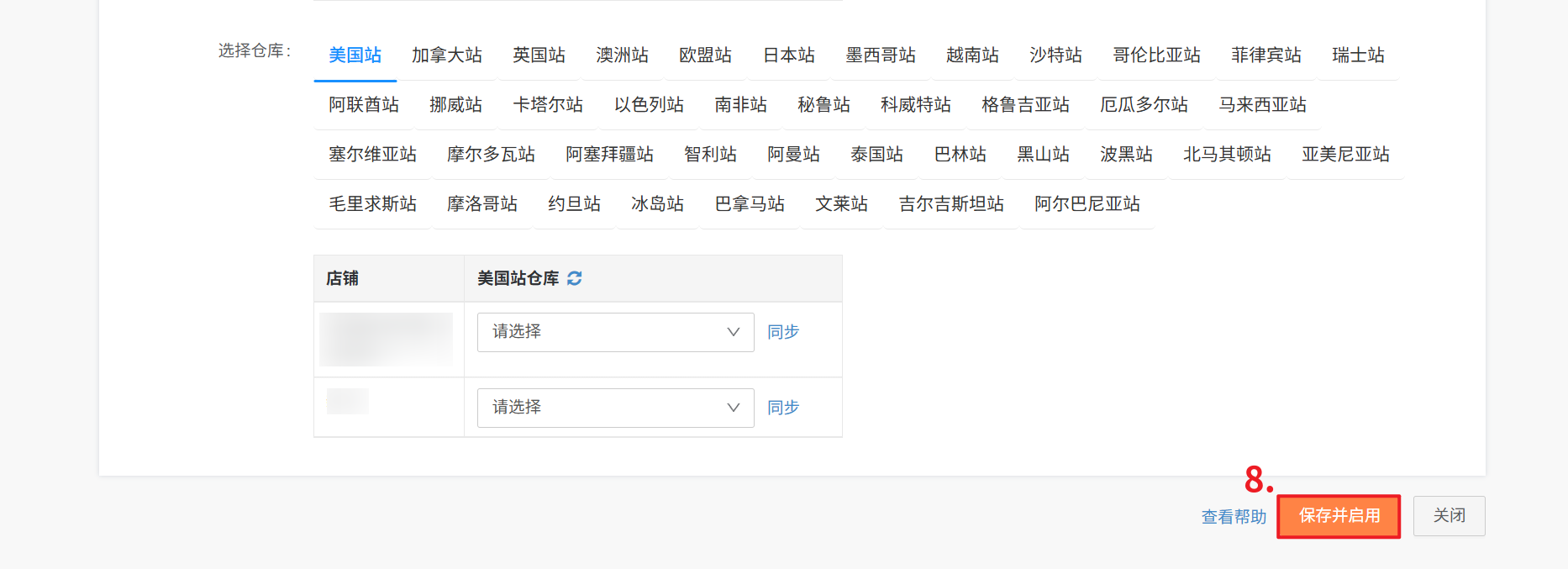The width and height of the screenshot is (1568, 569).
Task: Open the 毛里求斯站 tab
Action: tap(372, 204)
